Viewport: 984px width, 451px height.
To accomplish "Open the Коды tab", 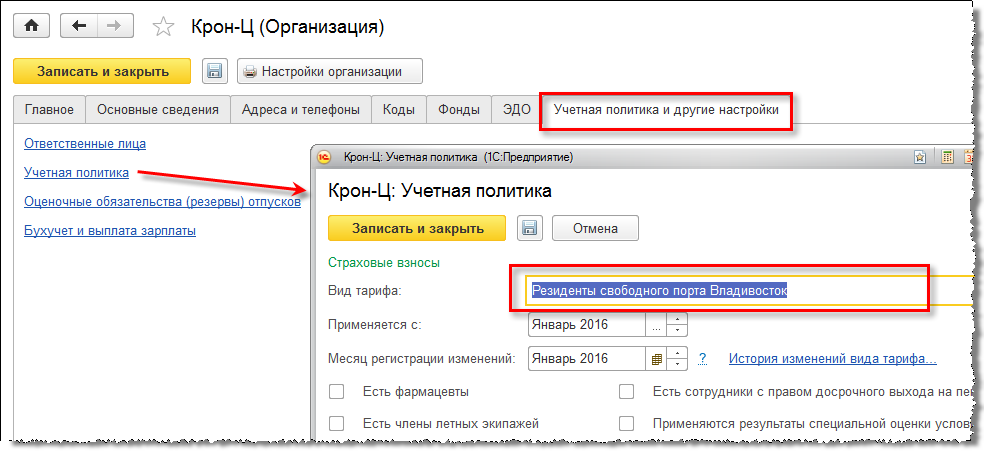I will tap(399, 110).
